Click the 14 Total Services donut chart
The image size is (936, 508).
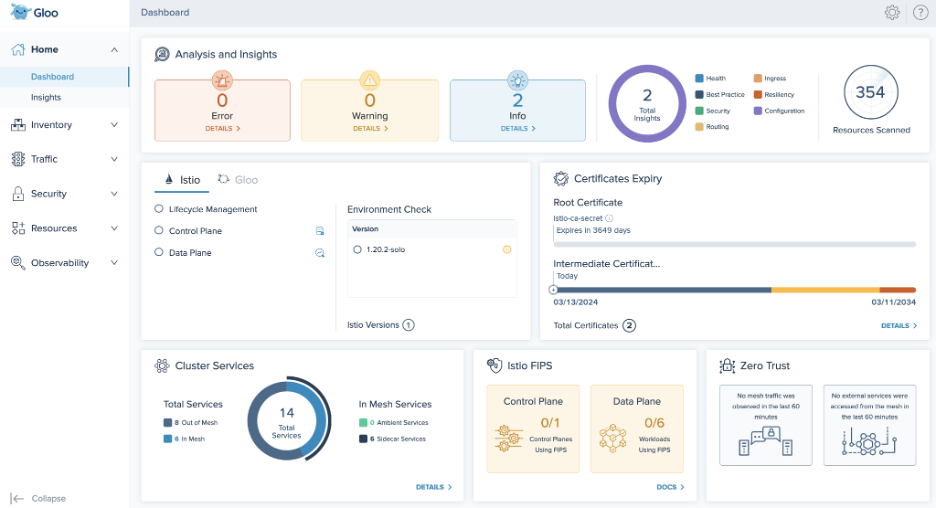[288, 418]
